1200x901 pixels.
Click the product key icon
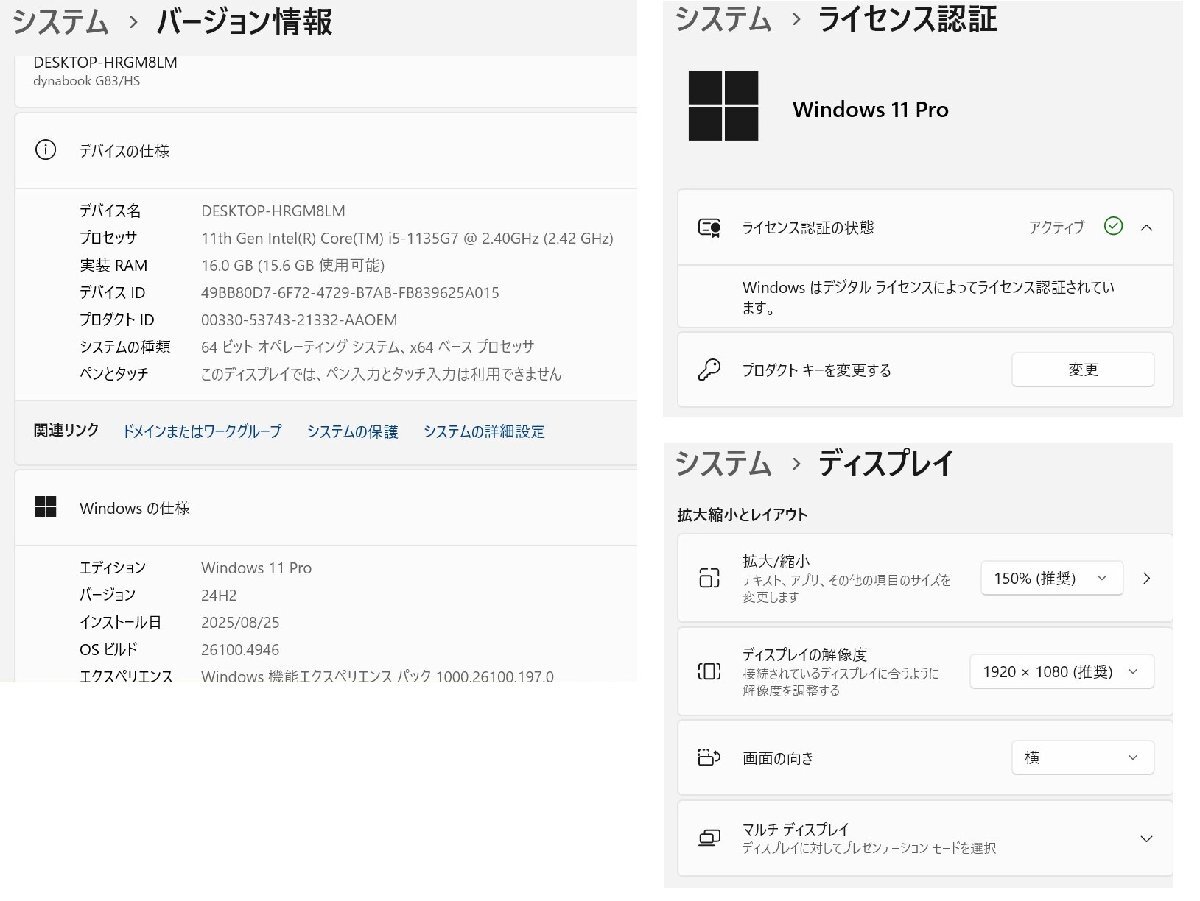(x=709, y=370)
